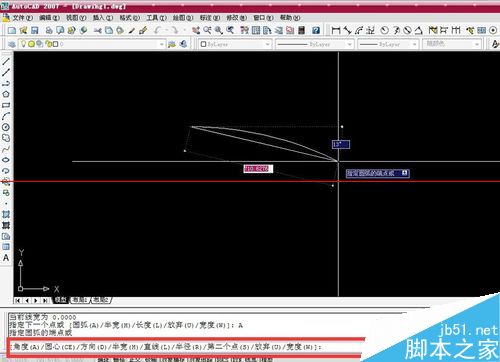Image resolution: width=500 pixels, height=362 pixels.
Task: Select the Spline draw tool
Action: tap(6, 149)
